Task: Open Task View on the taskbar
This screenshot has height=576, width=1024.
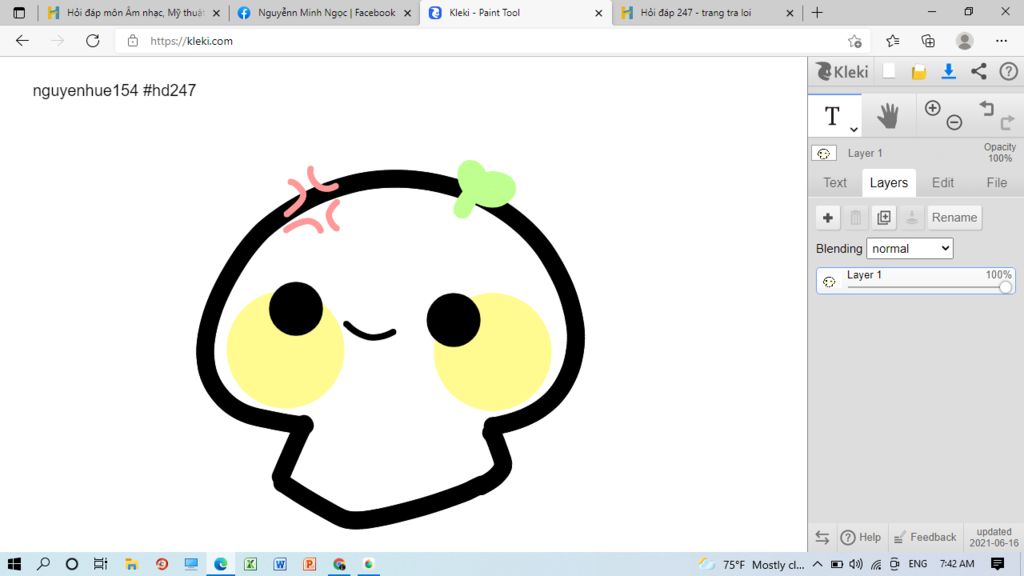Action: [101, 564]
